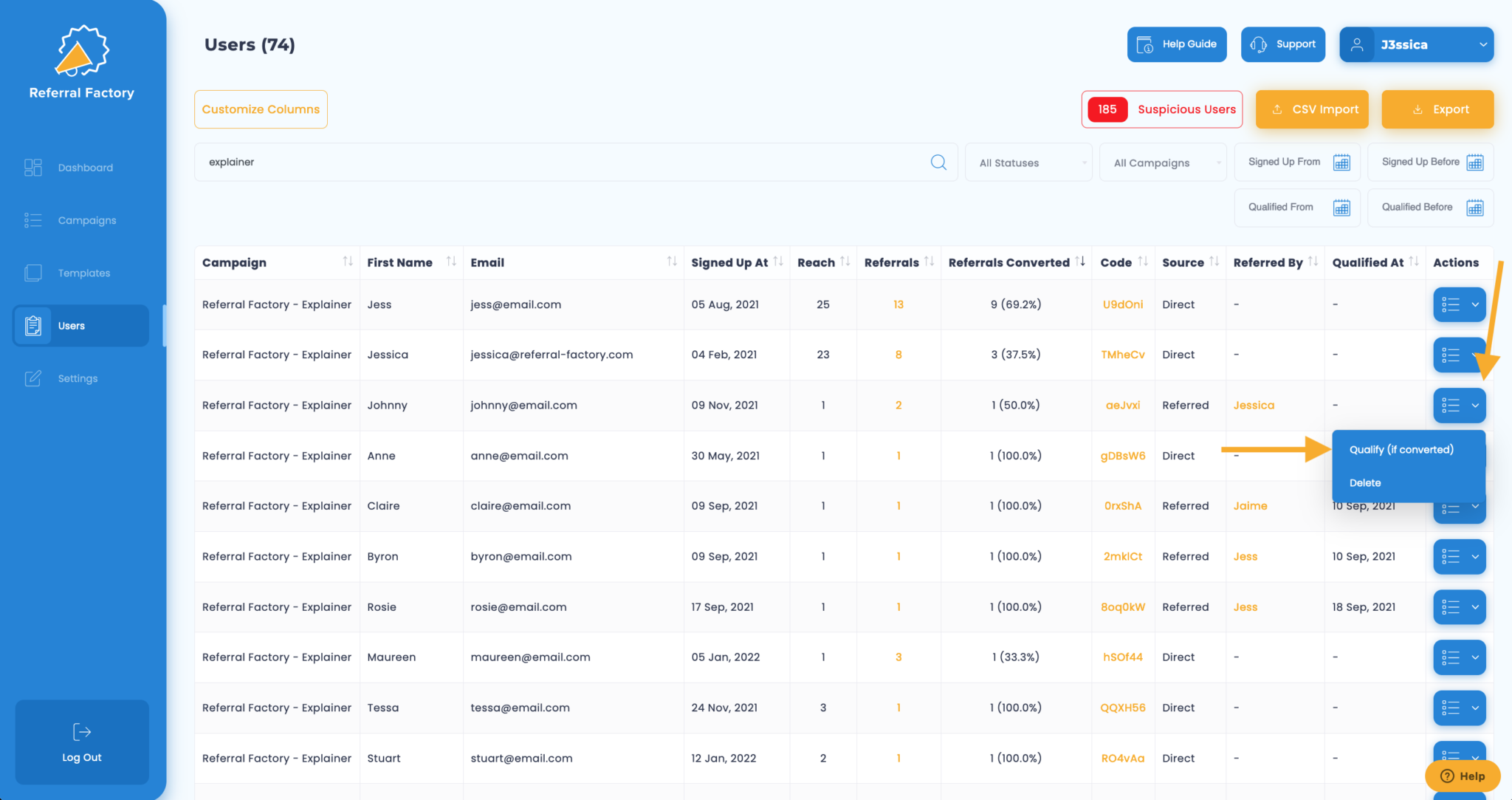This screenshot has height=800, width=1512.
Task: Open the Help Guide
Action: [1177, 44]
